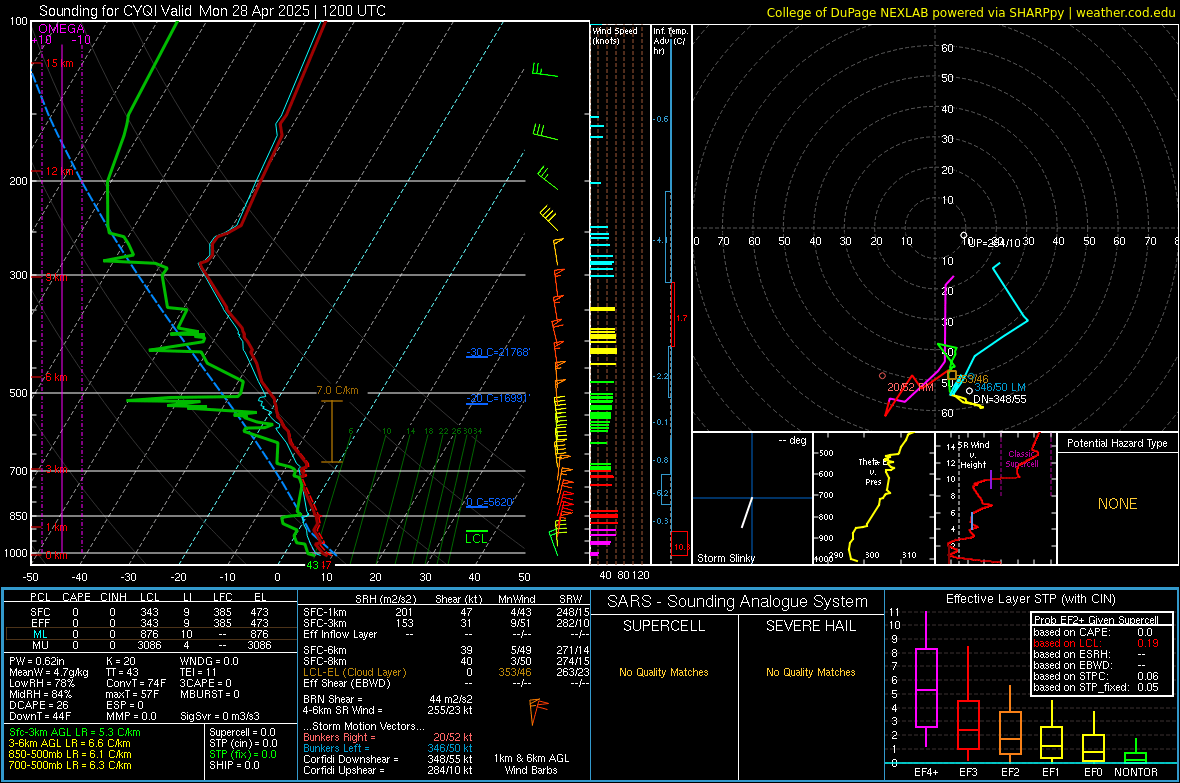Click the 346/50 LM storm motion label
Image resolution: width=1180 pixels, height=783 pixels.
[x=999, y=387]
